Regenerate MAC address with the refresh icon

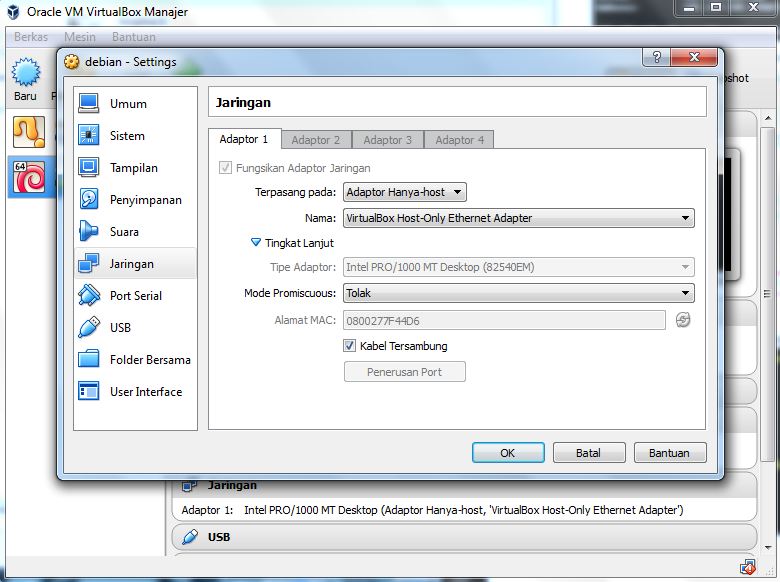point(683,320)
